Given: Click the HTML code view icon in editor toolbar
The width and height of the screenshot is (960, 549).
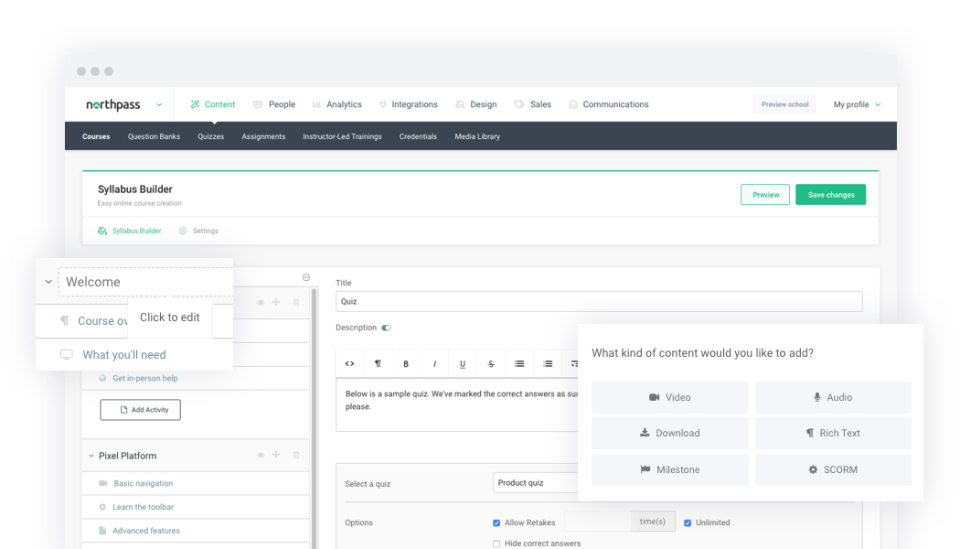Looking at the screenshot, I should coord(350,364).
